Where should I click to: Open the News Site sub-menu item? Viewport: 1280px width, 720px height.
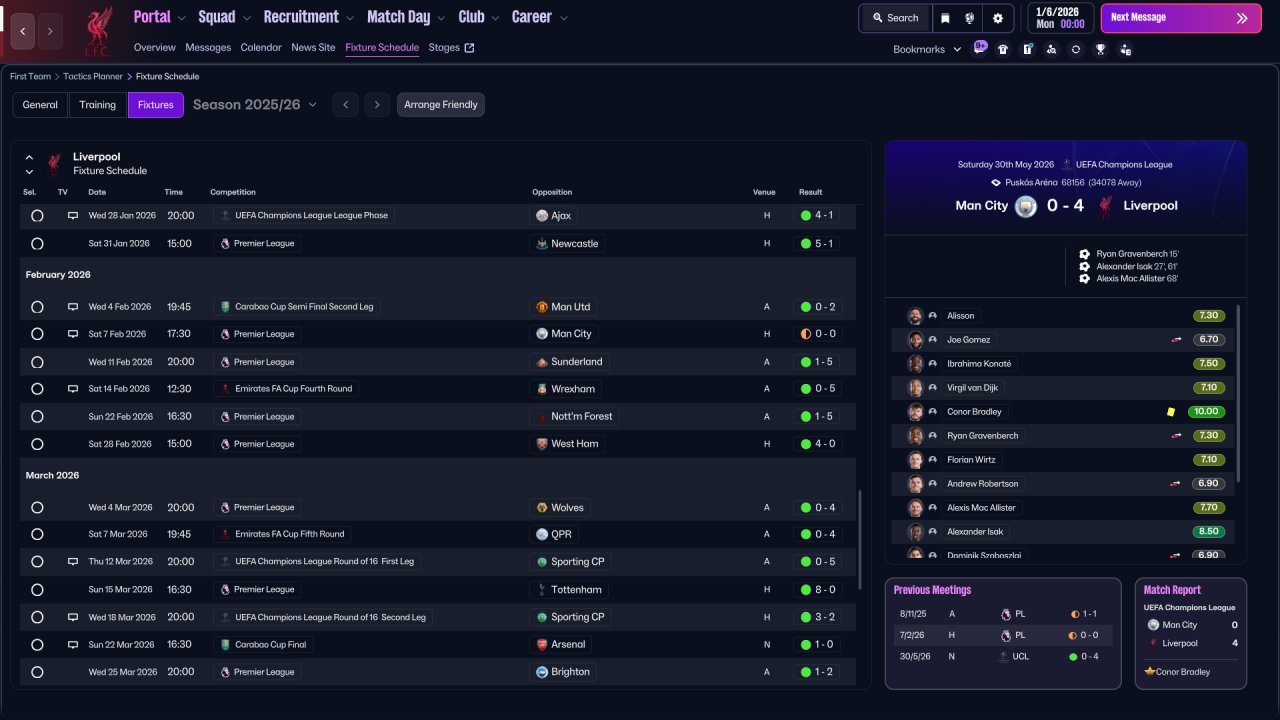pos(313,47)
